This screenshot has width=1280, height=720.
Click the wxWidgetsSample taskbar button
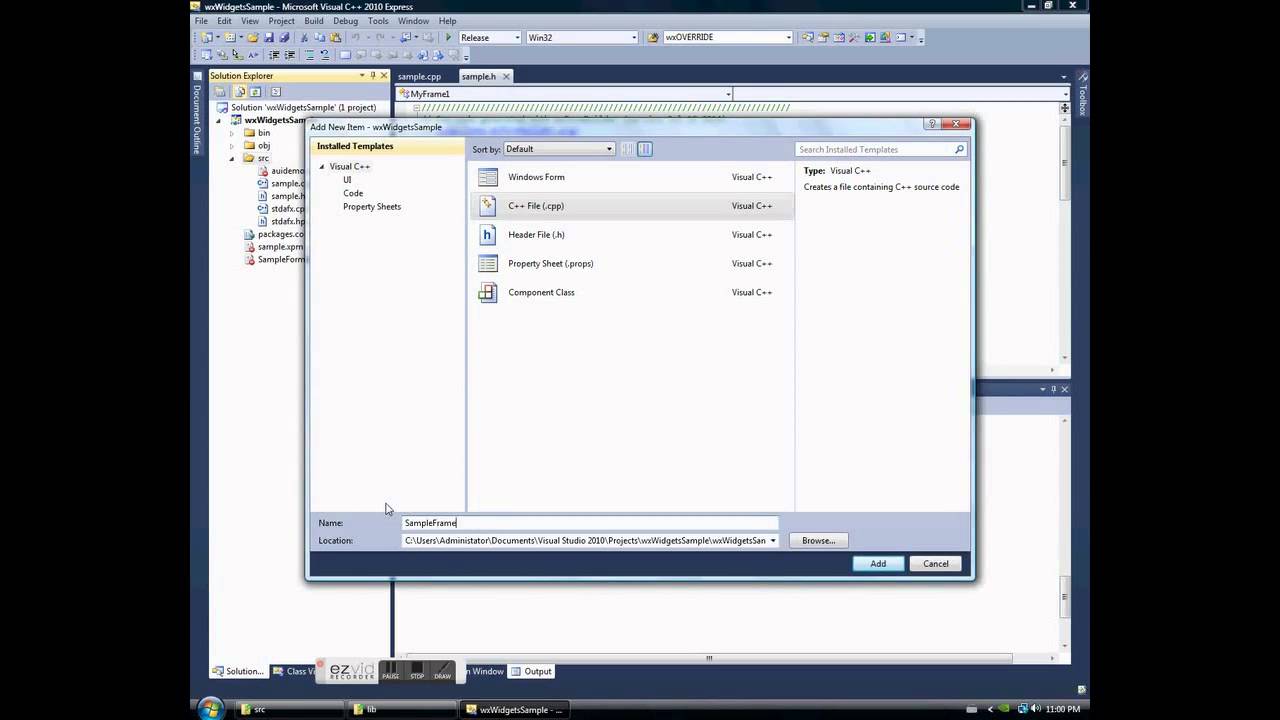tap(517, 709)
